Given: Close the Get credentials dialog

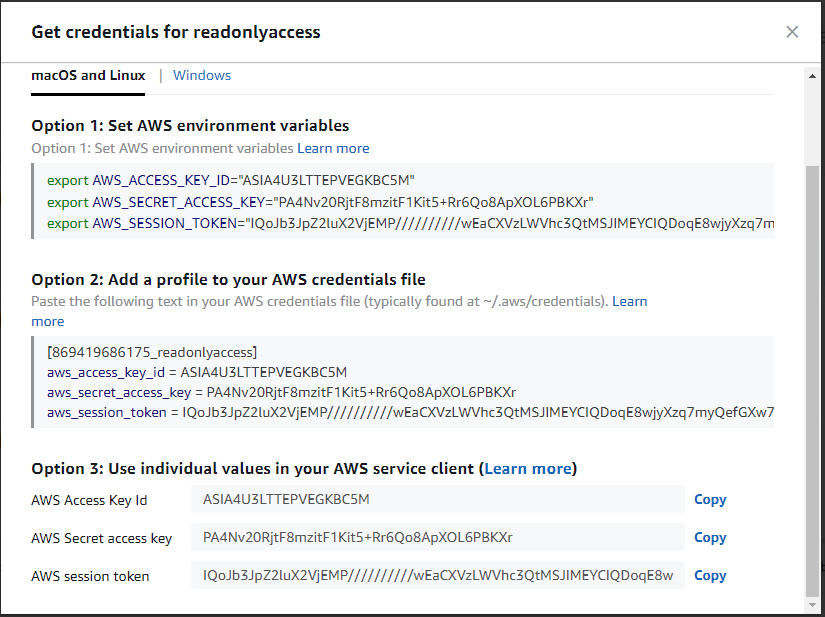Looking at the screenshot, I should click(x=792, y=32).
